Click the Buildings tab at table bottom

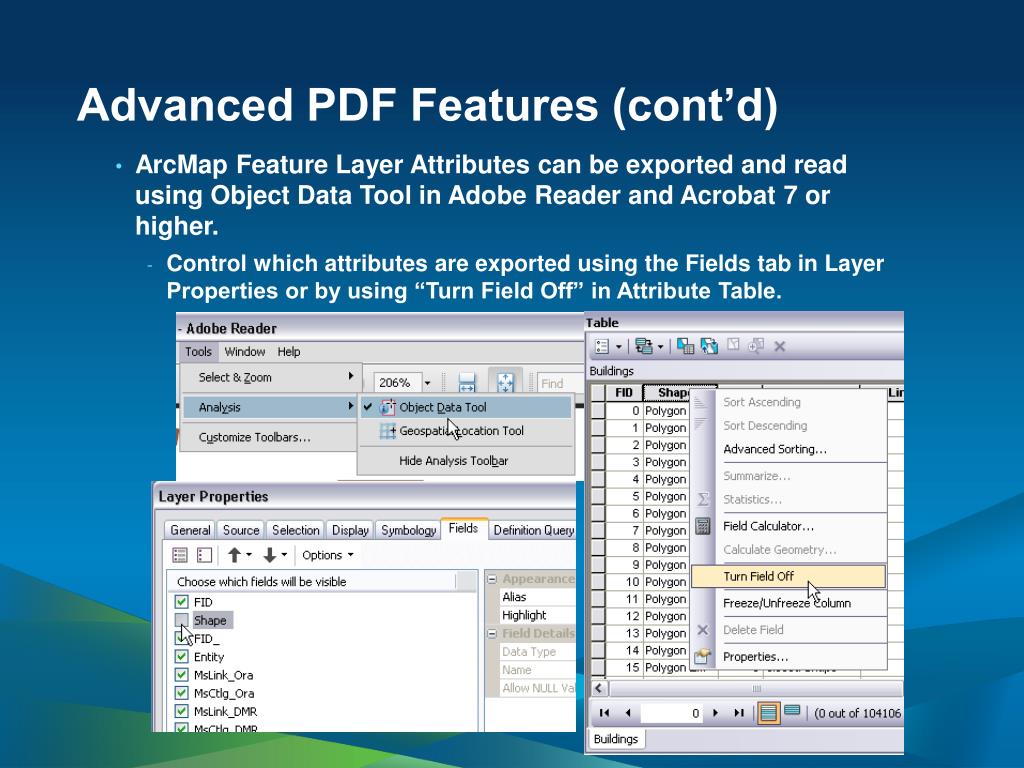tap(616, 739)
